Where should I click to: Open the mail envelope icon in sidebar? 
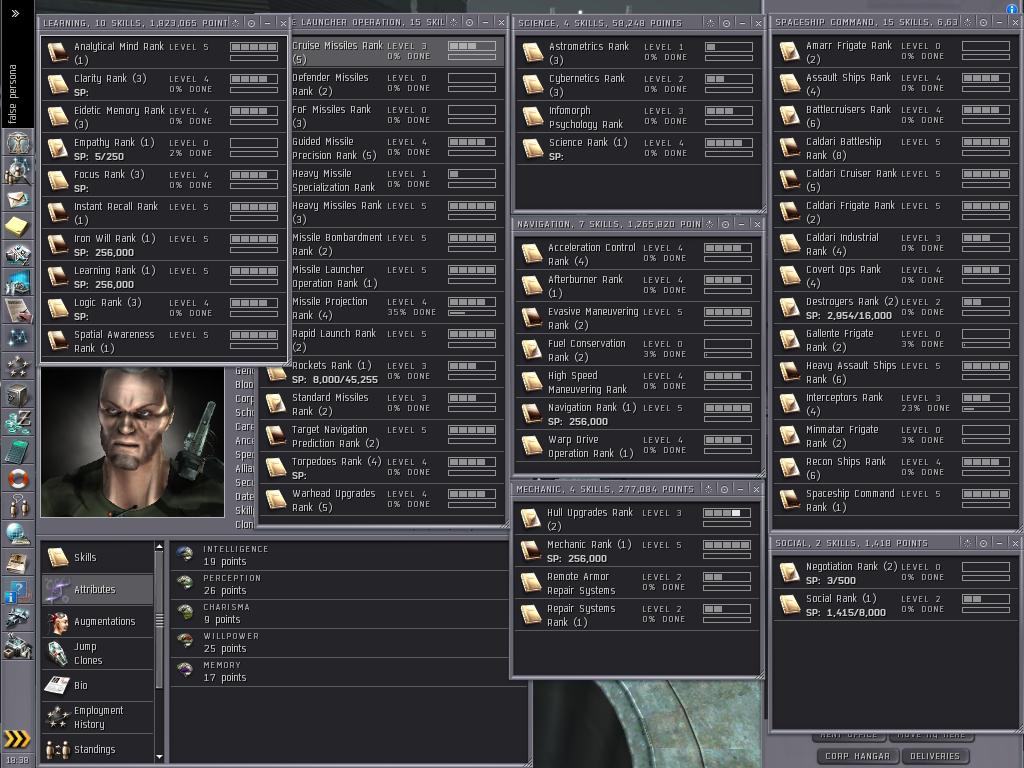(18, 199)
